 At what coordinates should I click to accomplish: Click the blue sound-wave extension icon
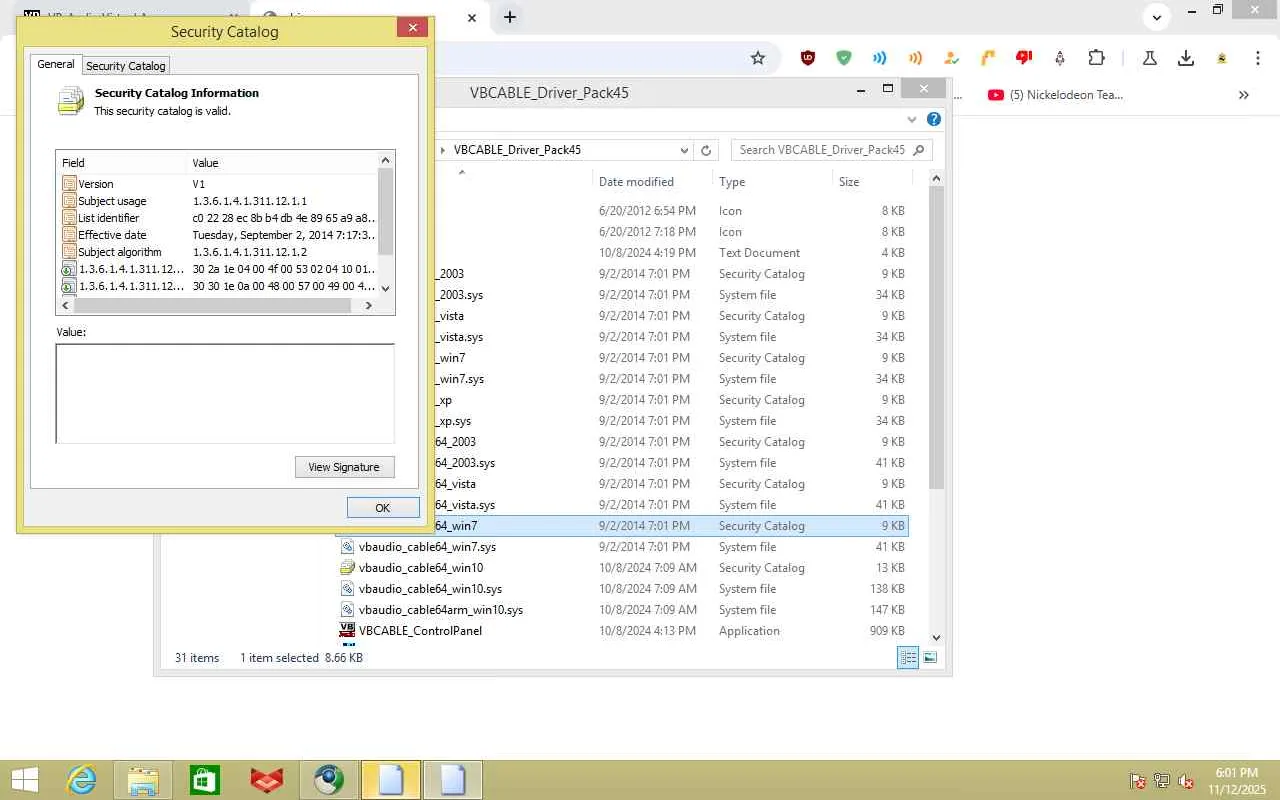880,58
